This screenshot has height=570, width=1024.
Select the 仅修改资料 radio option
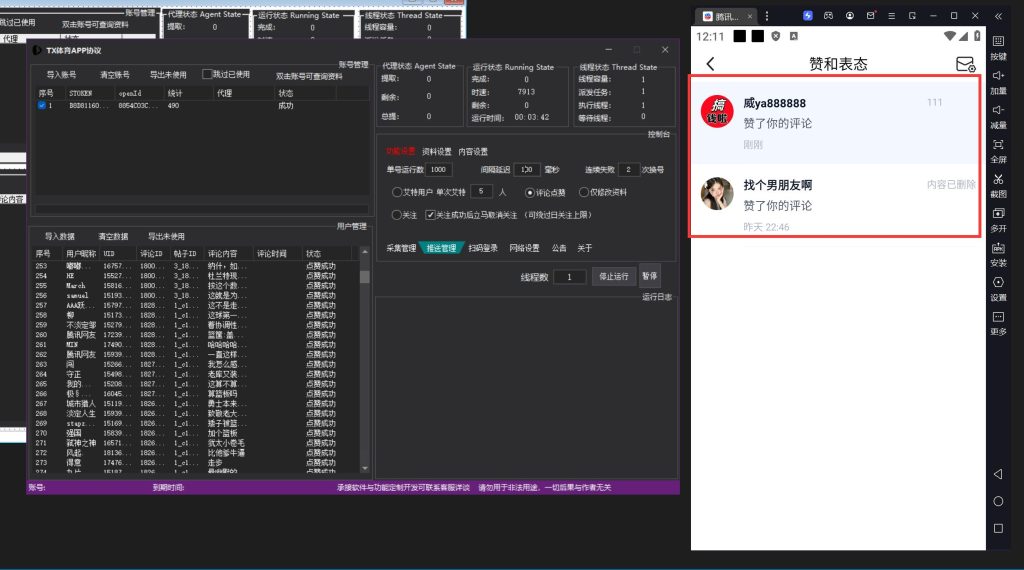point(584,191)
